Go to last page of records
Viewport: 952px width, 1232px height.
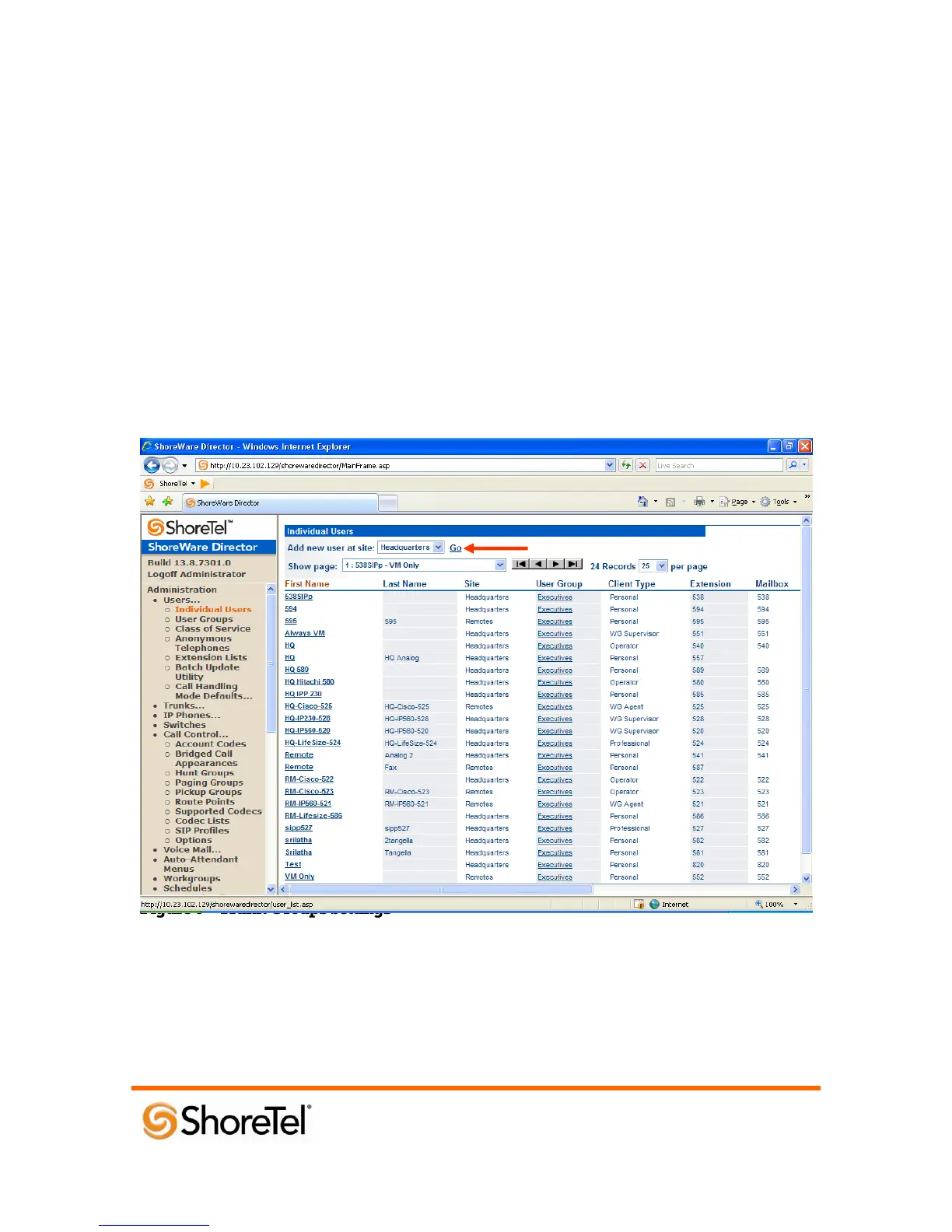(x=573, y=564)
